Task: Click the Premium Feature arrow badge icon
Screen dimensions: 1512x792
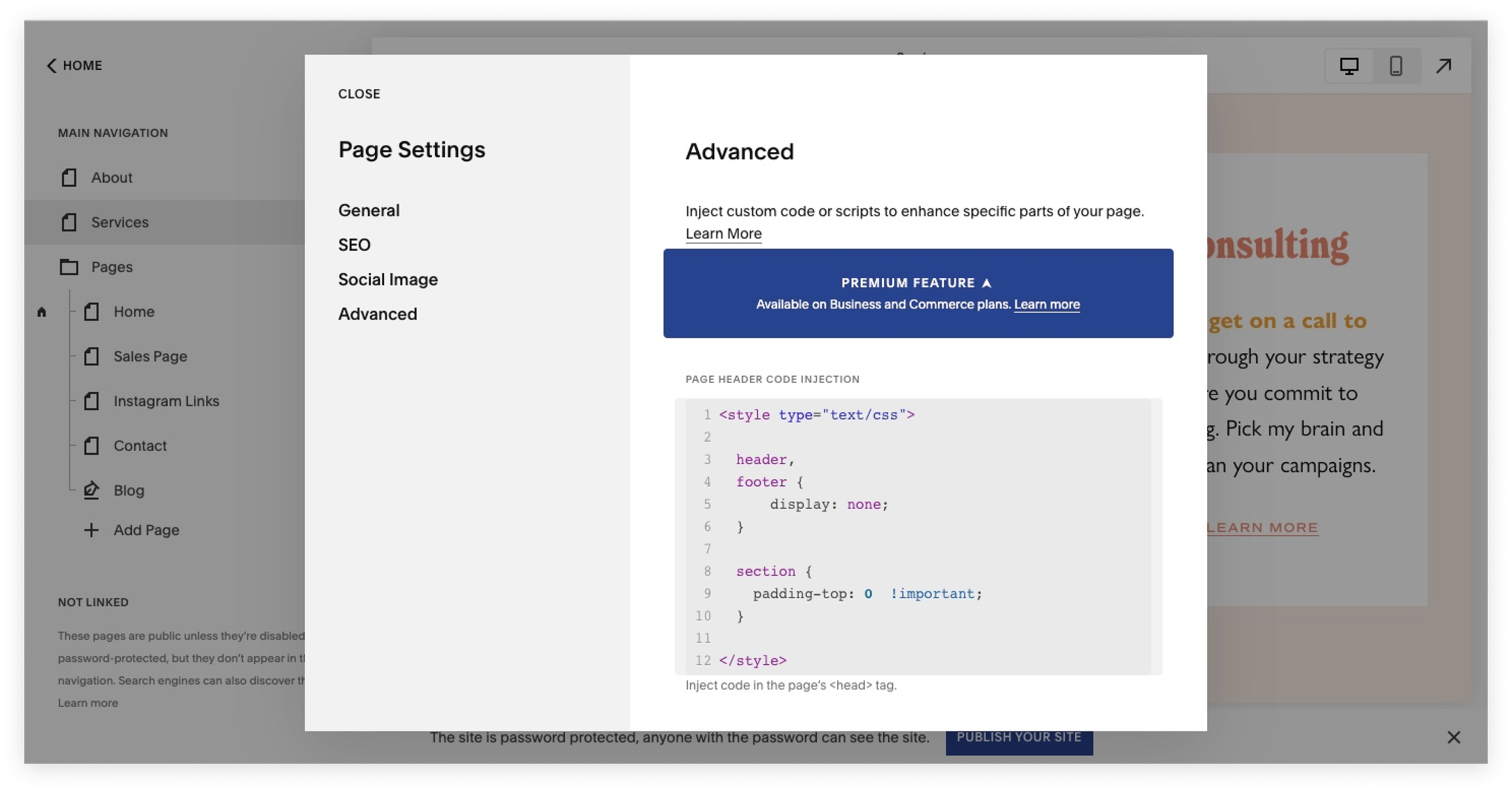Action: pos(986,283)
